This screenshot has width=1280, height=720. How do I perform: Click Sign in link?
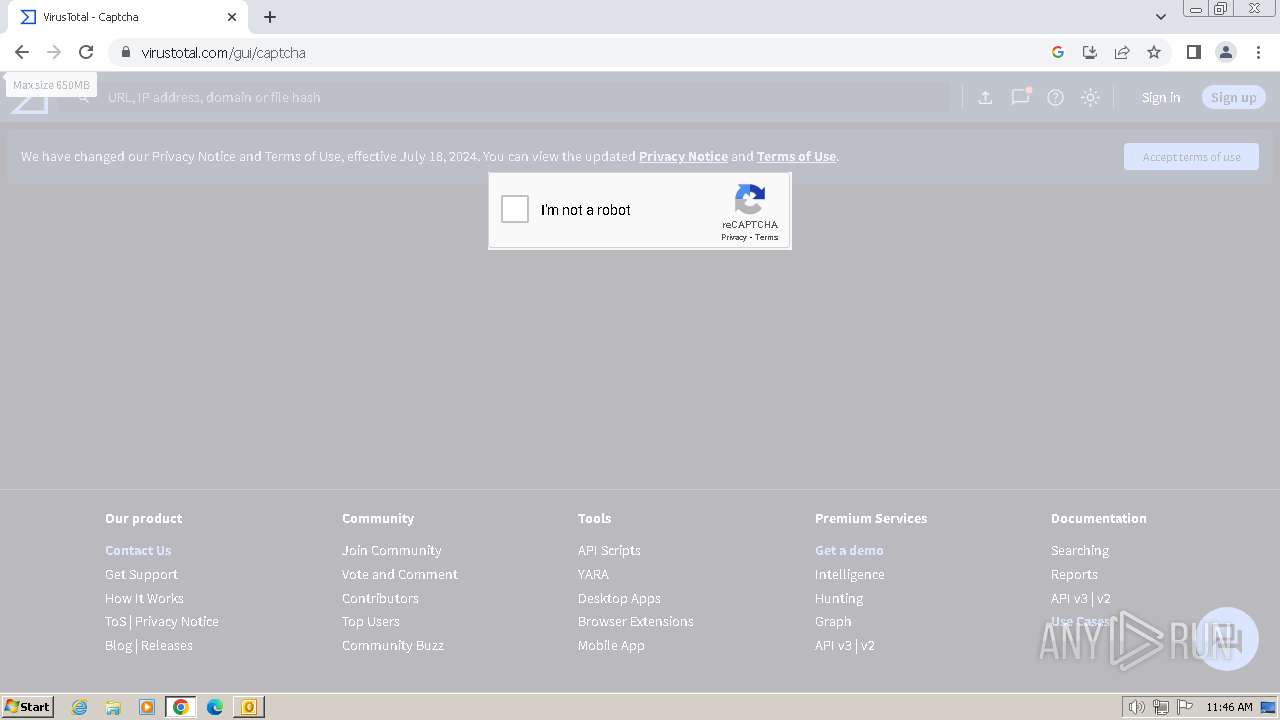point(1161,97)
